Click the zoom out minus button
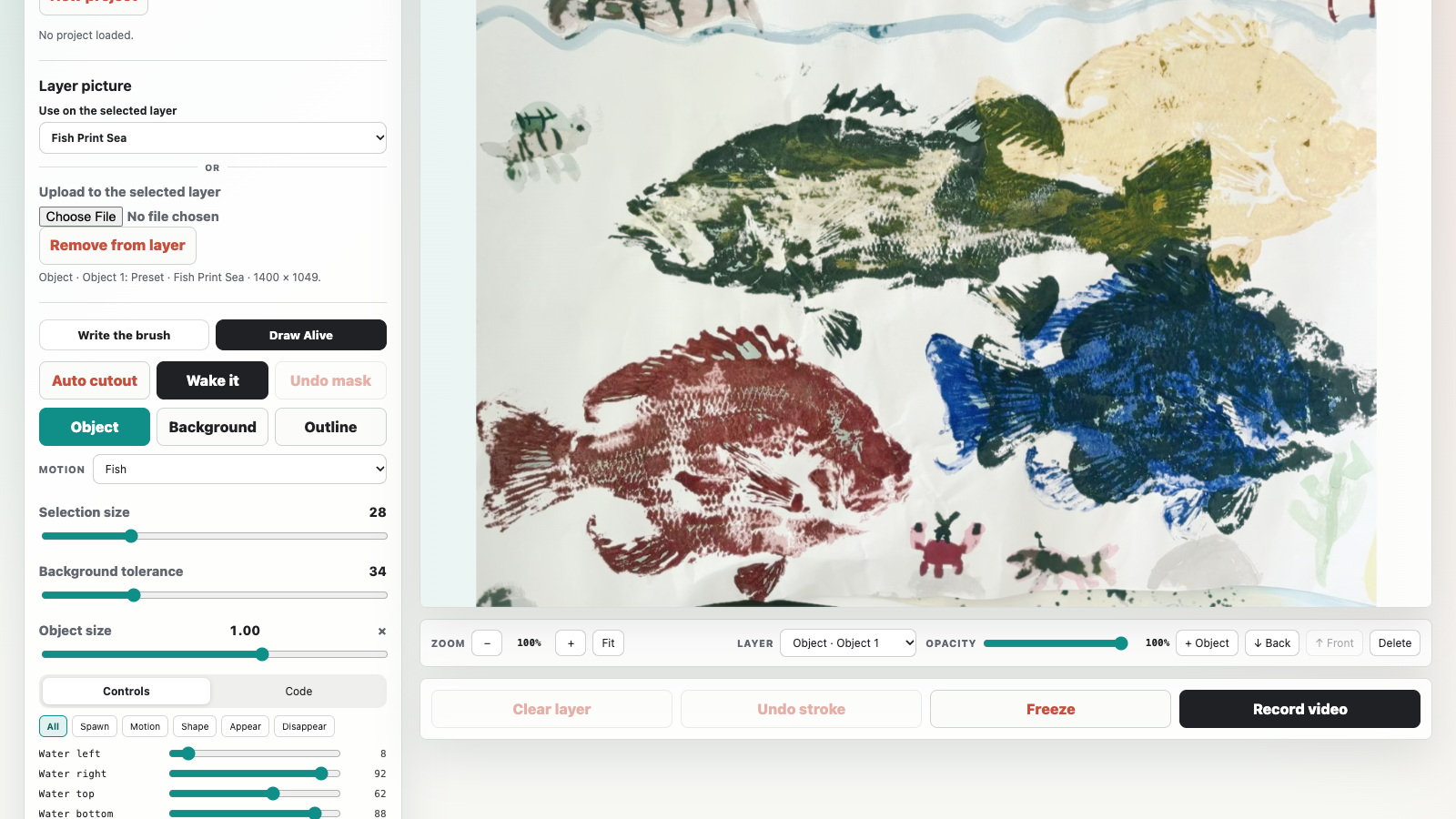The image size is (1456, 819). coord(487,643)
